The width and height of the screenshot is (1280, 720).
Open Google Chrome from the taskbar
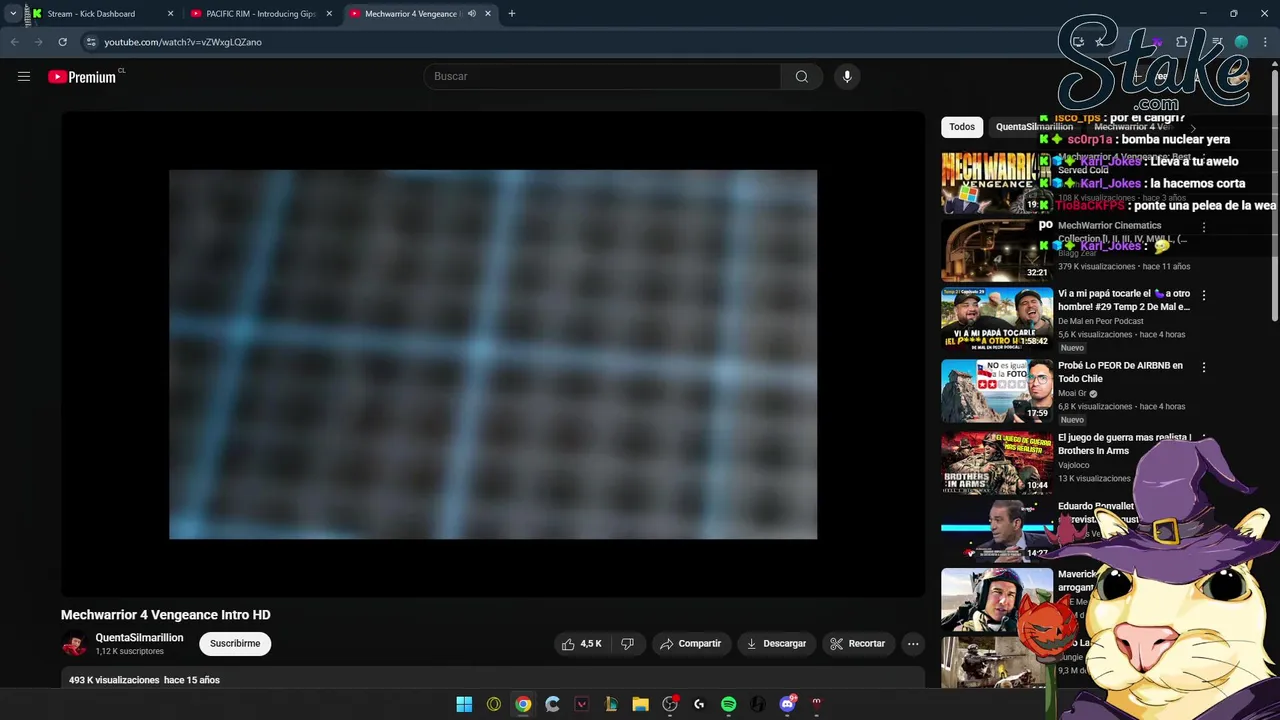click(x=523, y=704)
